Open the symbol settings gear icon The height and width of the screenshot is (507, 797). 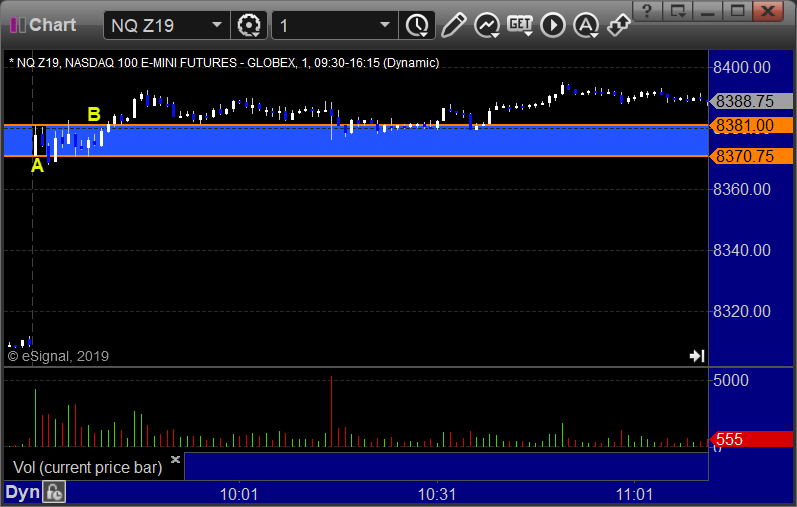249,25
